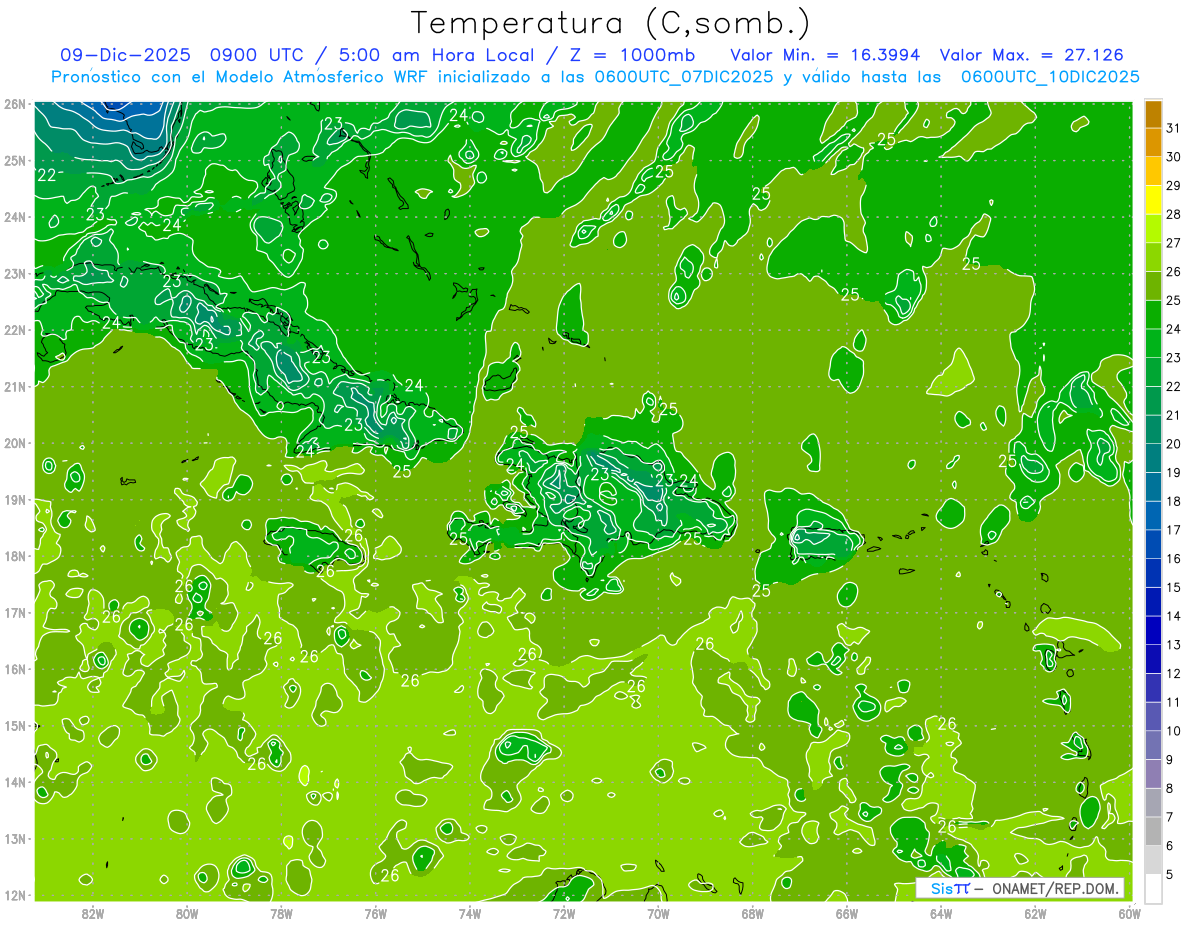Click the '82W' longitude axis label
The width and height of the screenshot is (1200, 927).
[x=93, y=913]
